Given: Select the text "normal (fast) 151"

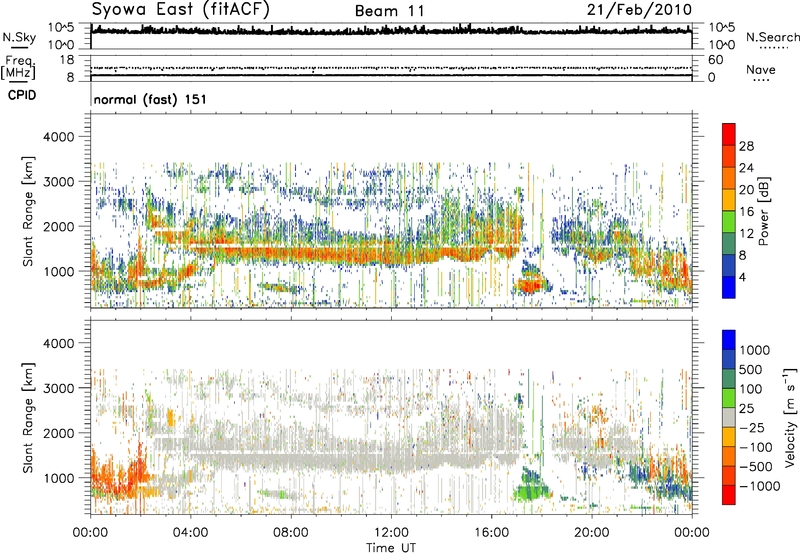Looking at the screenshot, I should pyautogui.click(x=150, y=99).
